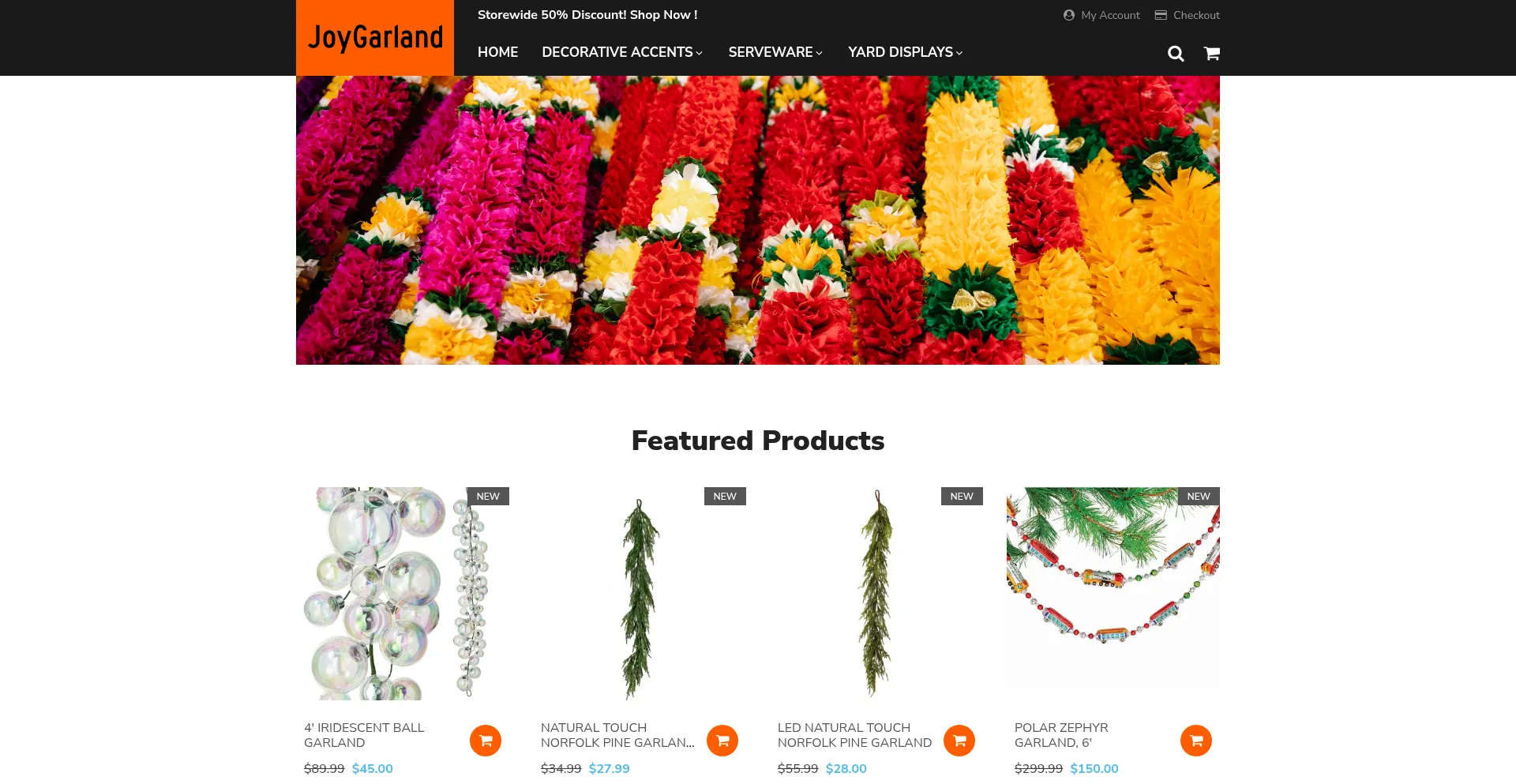Add Polar Zephyr Garland to cart
Image resolution: width=1516 pixels, height=784 pixels.
[1196, 741]
